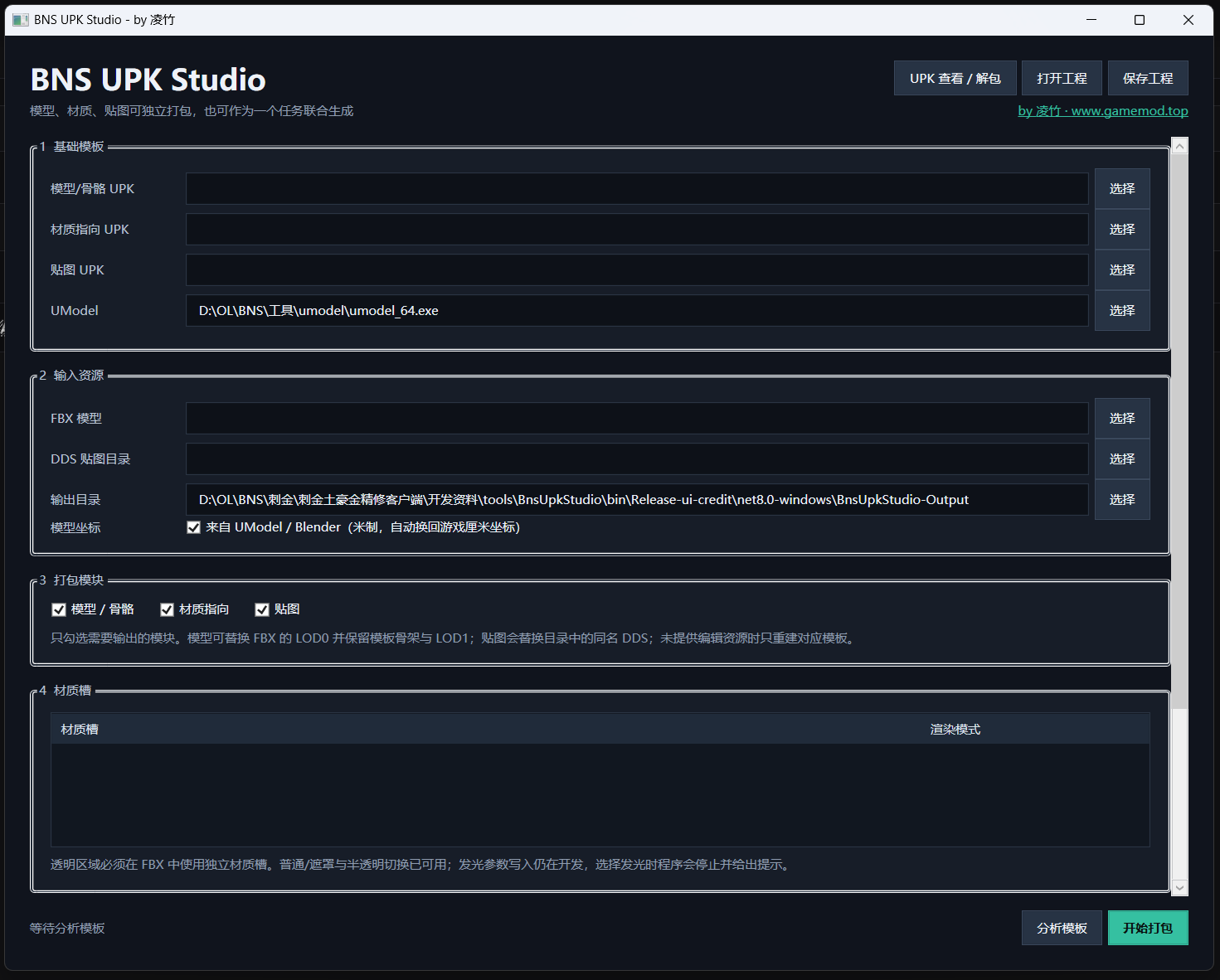Click the 模型/骨骼 UPK path field
This screenshot has width=1220, height=980.
tap(637, 188)
